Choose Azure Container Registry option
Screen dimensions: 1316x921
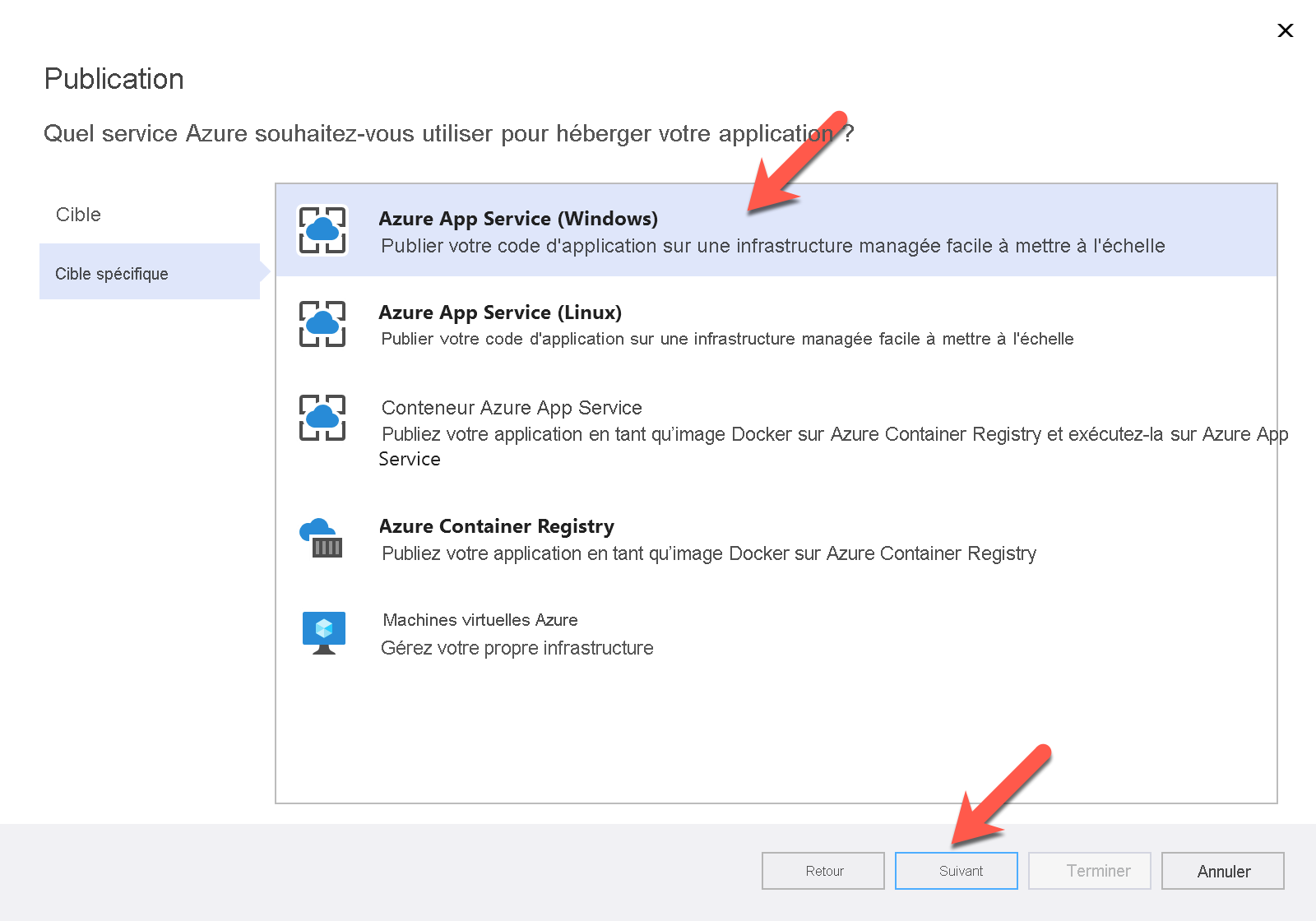pos(497,526)
